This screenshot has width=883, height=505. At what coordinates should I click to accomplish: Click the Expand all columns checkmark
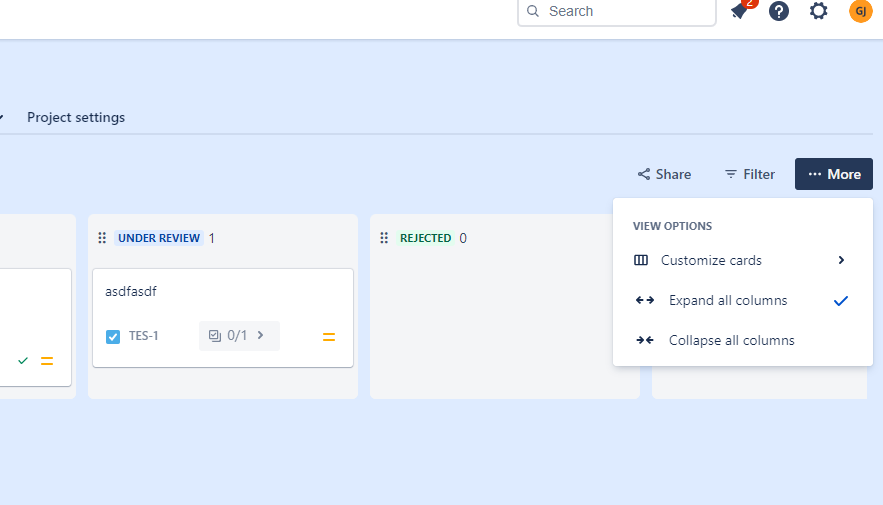click(x=841, y=301)
